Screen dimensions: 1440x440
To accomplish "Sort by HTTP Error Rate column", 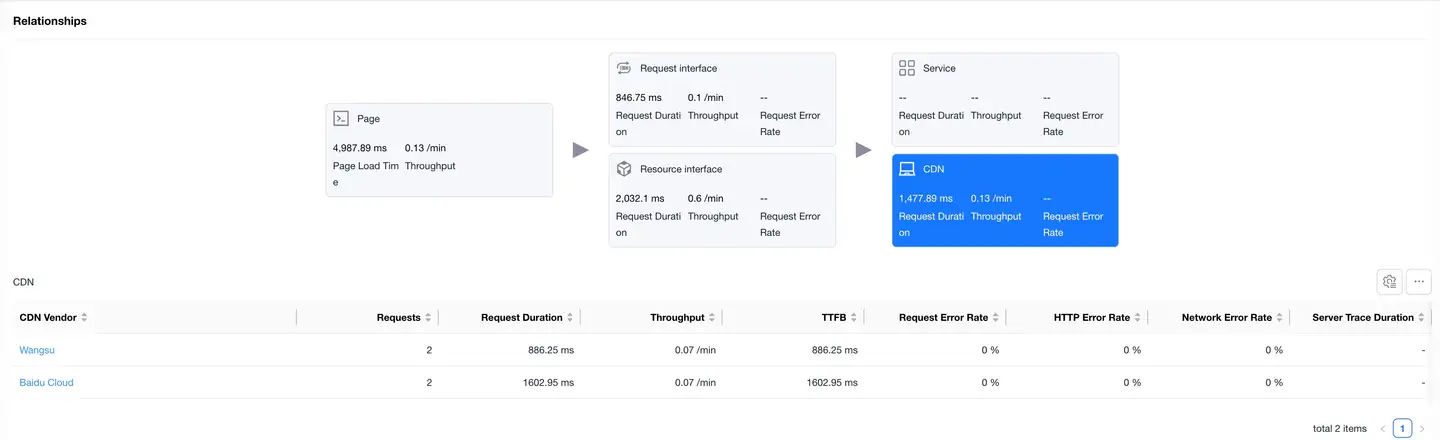I will pos(1138,318).
